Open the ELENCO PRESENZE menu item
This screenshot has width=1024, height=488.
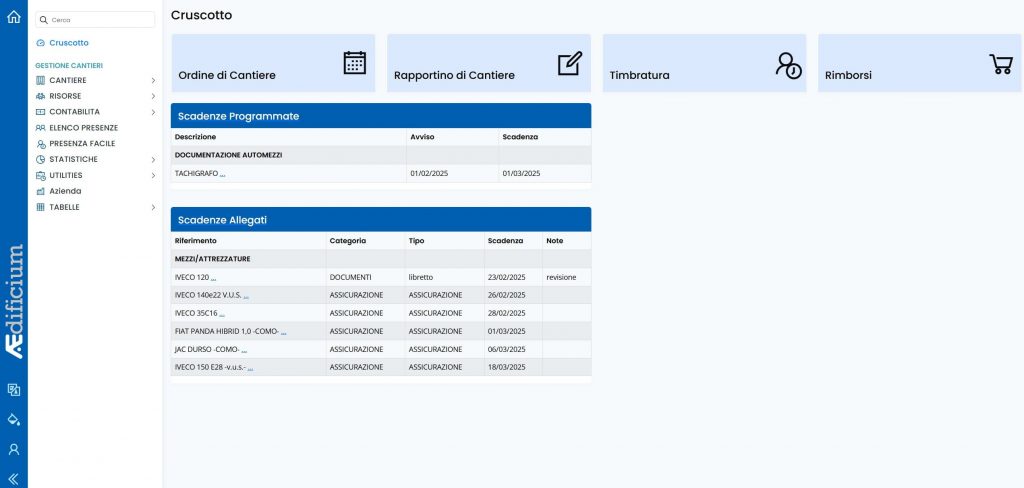[x=83, y=128]
